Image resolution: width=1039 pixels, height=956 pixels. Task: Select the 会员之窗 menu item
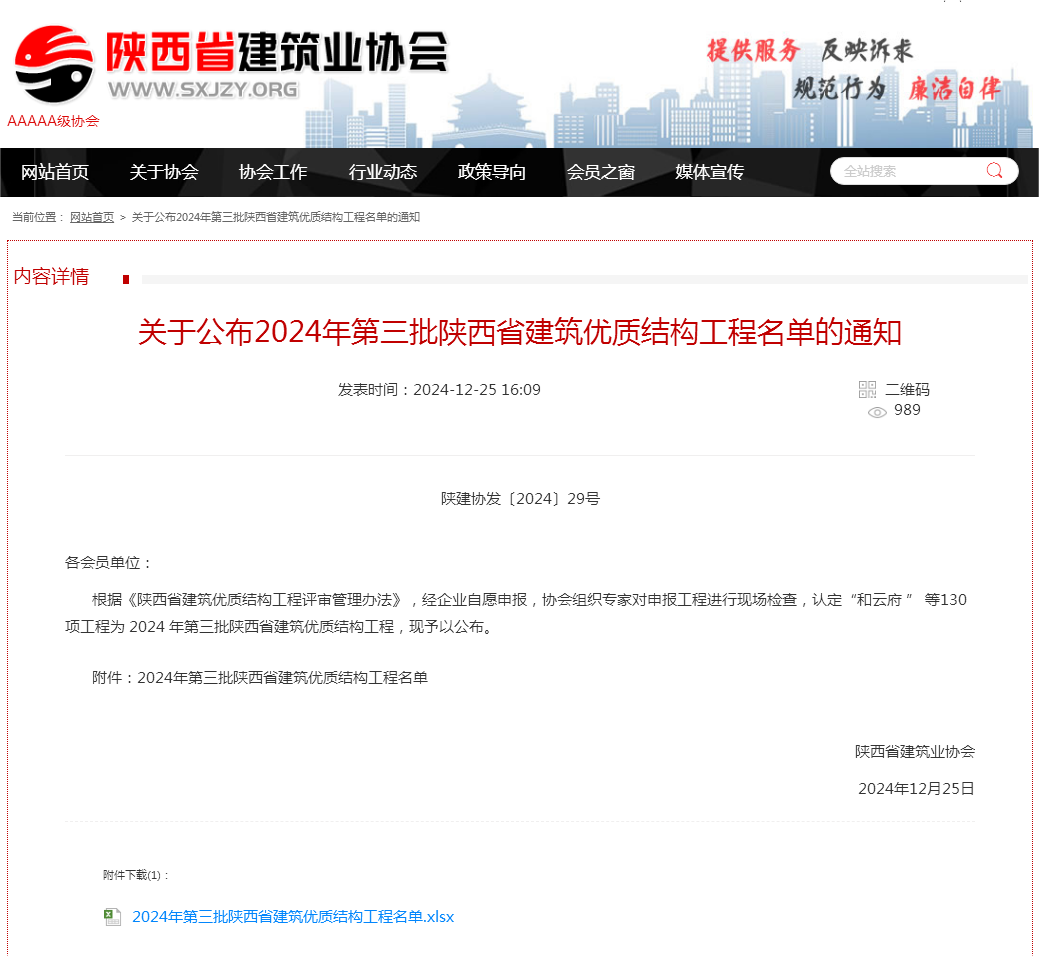pos(600,172)
